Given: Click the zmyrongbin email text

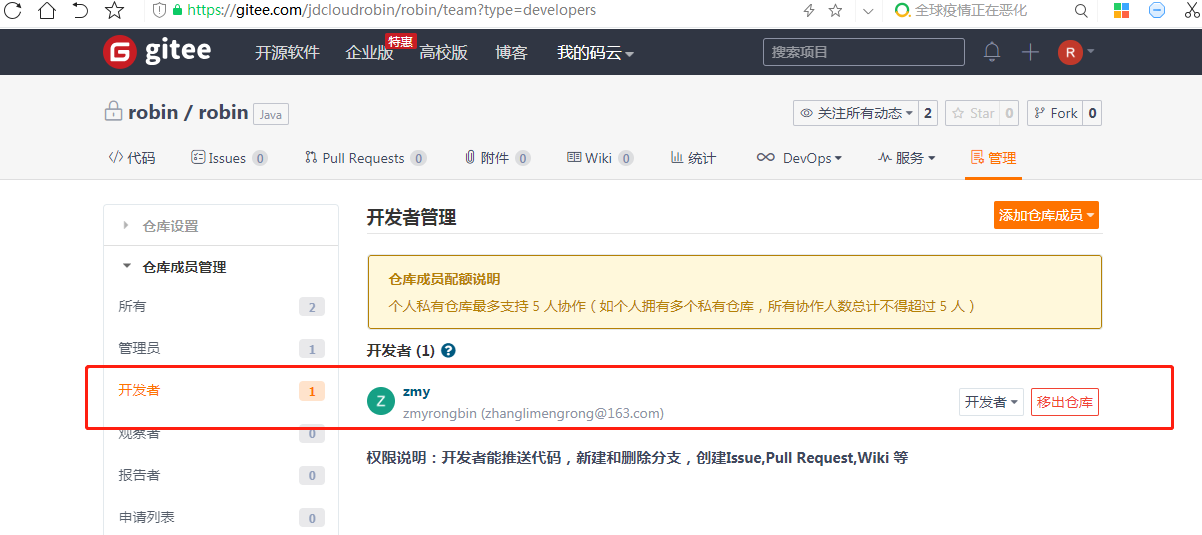Looking at the screenshot, I should coord(533,413).
